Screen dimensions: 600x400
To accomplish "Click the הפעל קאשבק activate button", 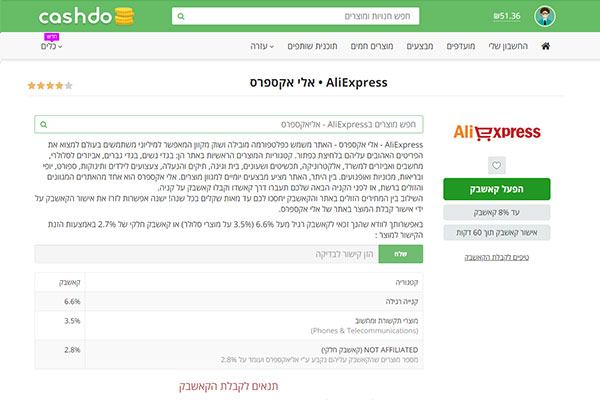I will click(x=497, y=189).
